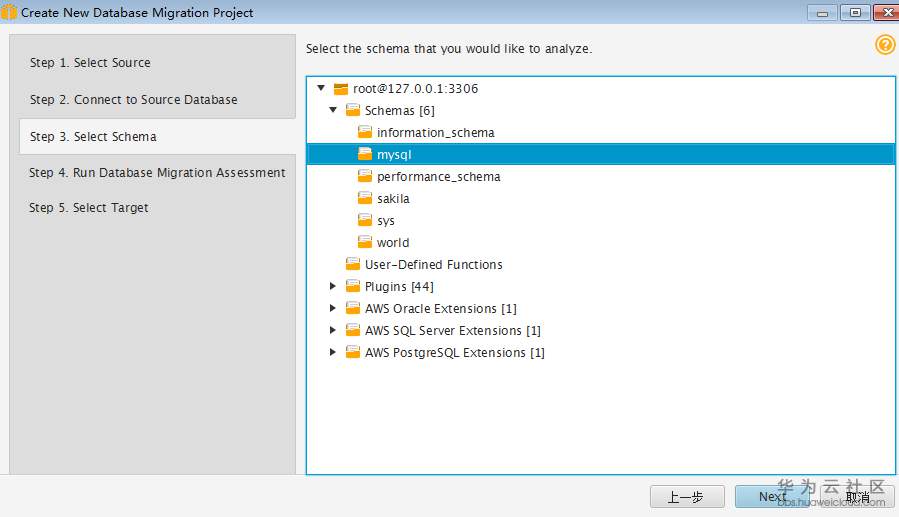Click the AWS Oracle Extensions folder icon
The height and width of the screenshot is (517, 899).
pos(353,308)
